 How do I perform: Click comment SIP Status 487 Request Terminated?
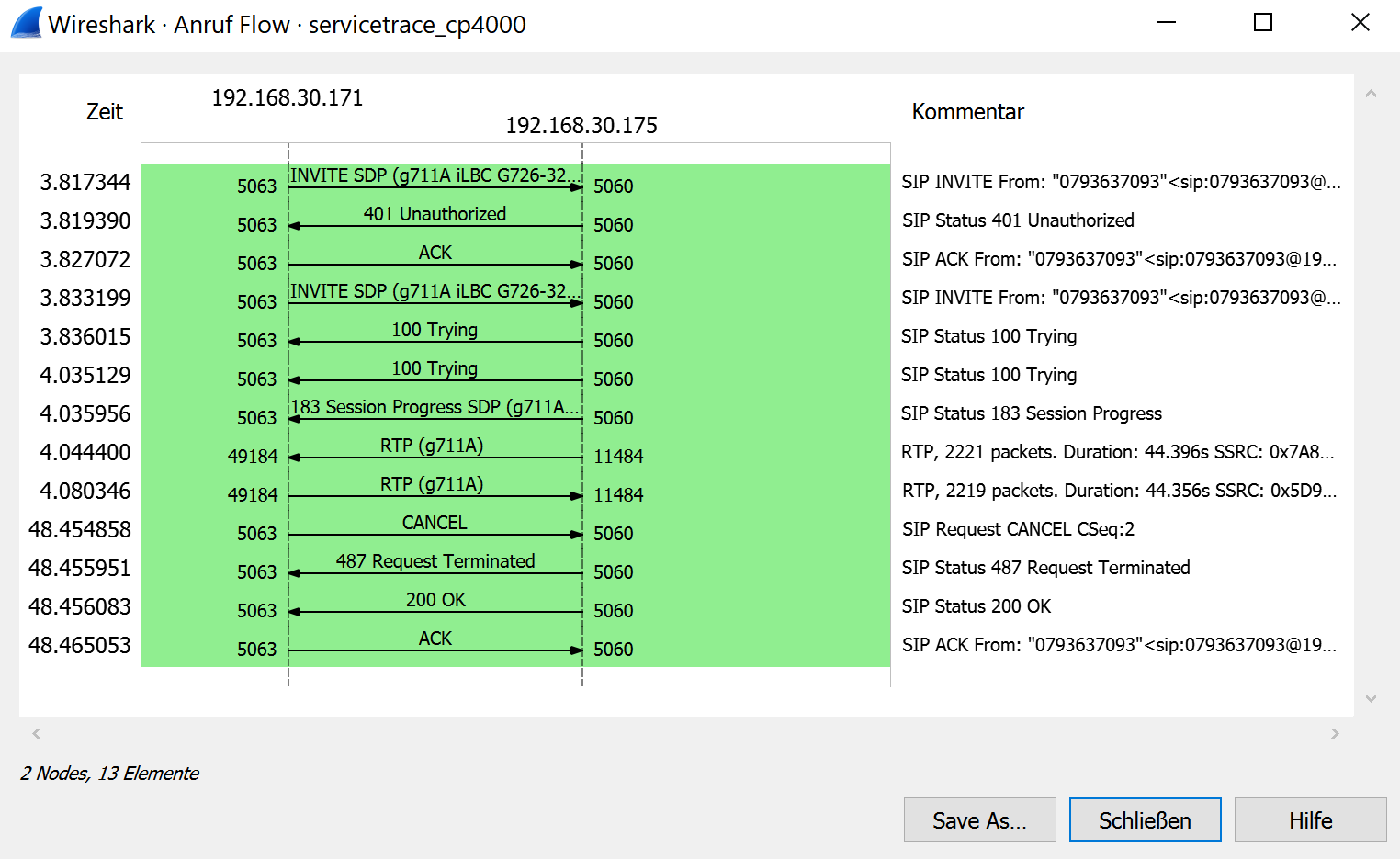(1045, 568)
